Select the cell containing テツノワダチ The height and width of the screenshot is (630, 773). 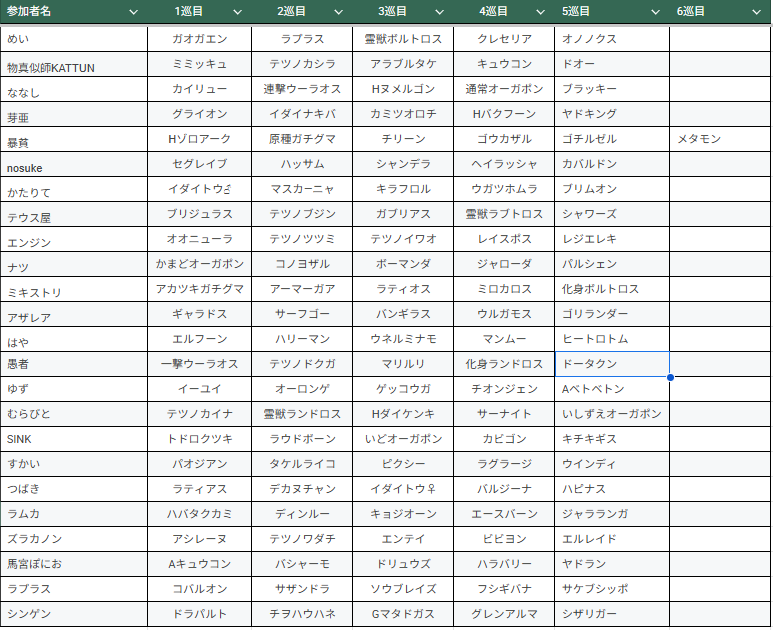pos(302,539)
